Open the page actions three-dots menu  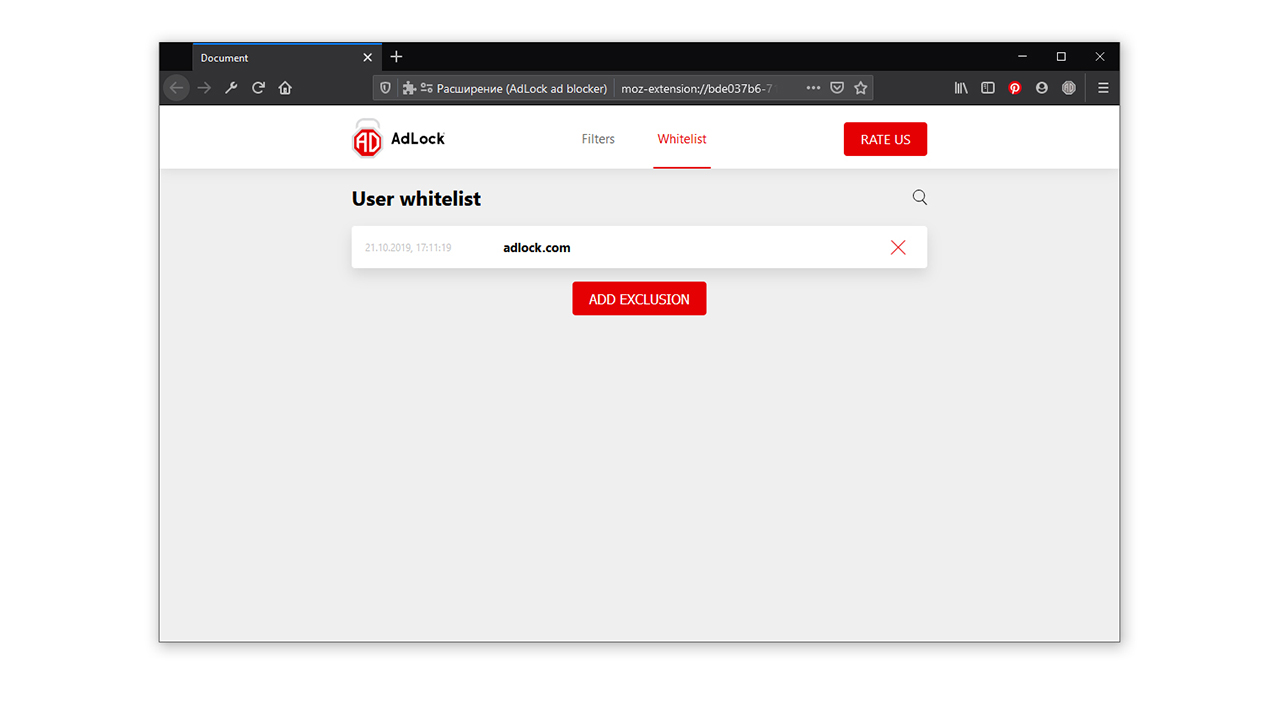(813, 88)
